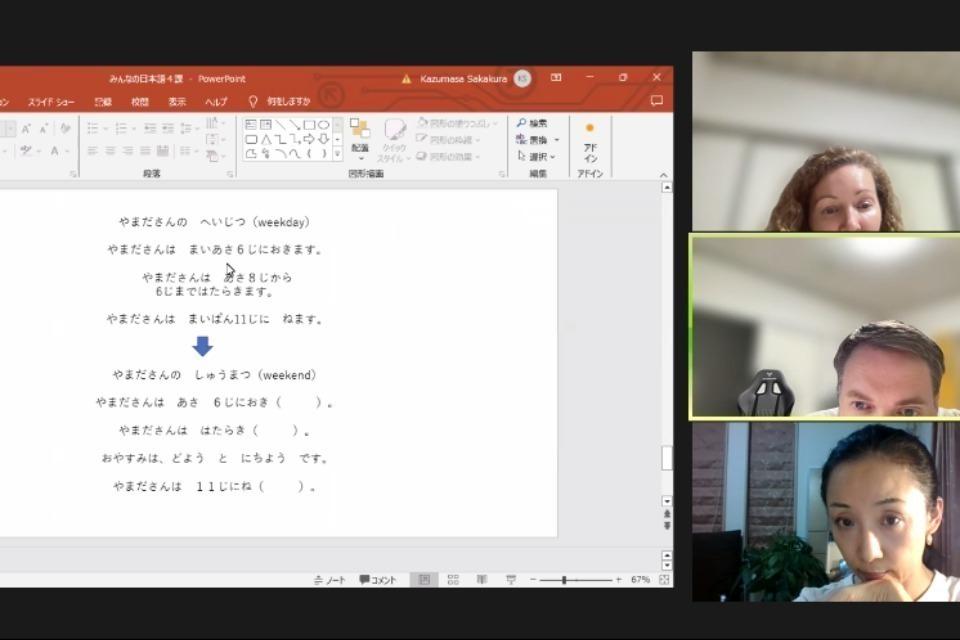Viewport: 960px width, 640px height.
Task: Open the comments pane icon in title area
Action: (x=657, y=101)
